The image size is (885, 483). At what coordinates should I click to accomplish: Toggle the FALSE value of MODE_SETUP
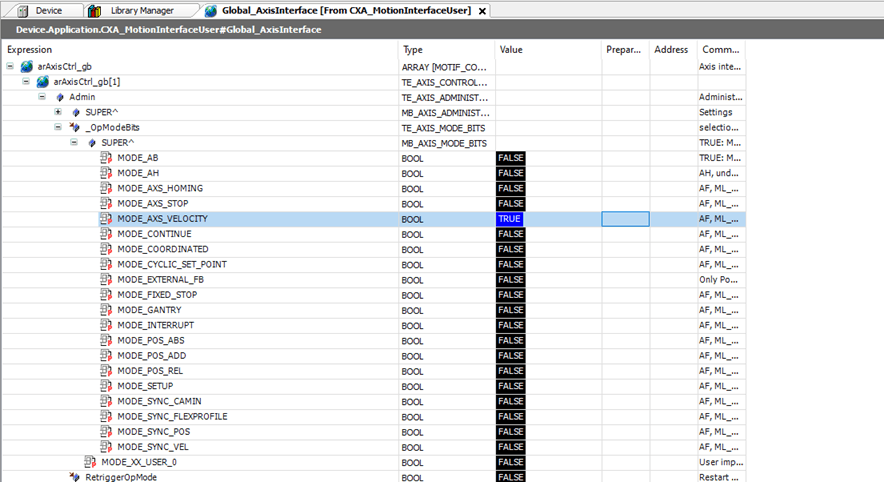point(510,386)
